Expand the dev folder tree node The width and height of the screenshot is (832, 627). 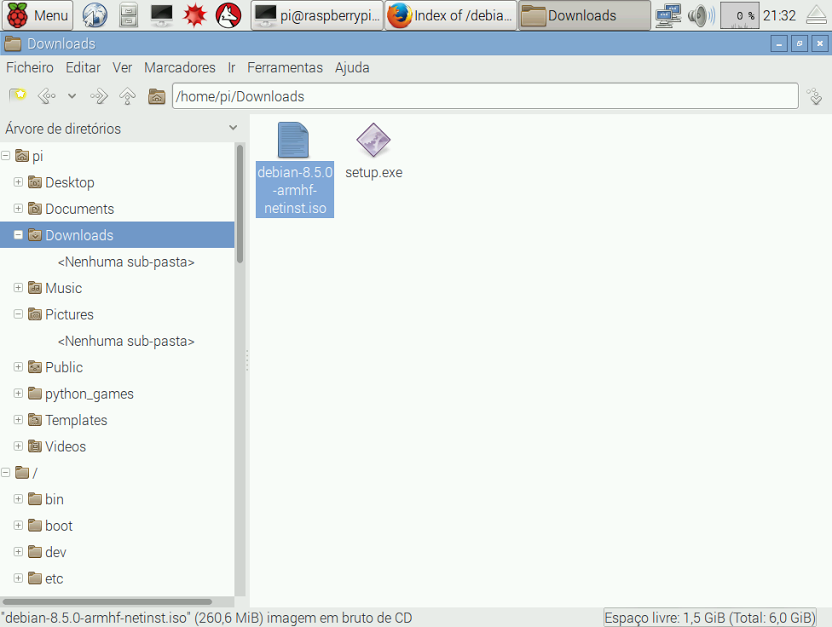[x=18, y=552]
